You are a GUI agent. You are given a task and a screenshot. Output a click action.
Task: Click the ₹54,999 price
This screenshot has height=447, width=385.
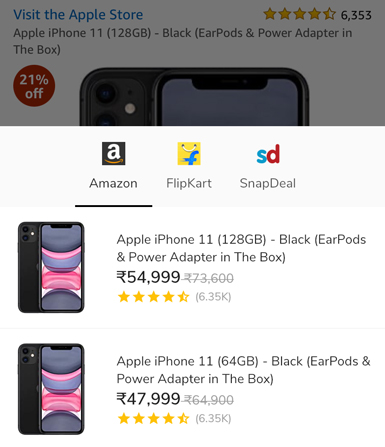pos(148,277)
